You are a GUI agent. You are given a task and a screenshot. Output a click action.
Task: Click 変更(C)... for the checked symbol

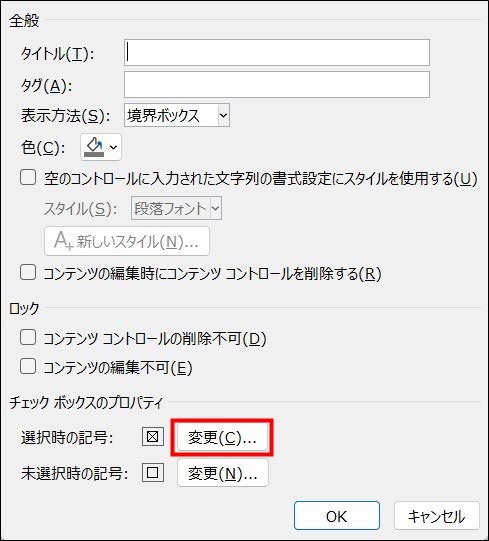coord(222,437)
